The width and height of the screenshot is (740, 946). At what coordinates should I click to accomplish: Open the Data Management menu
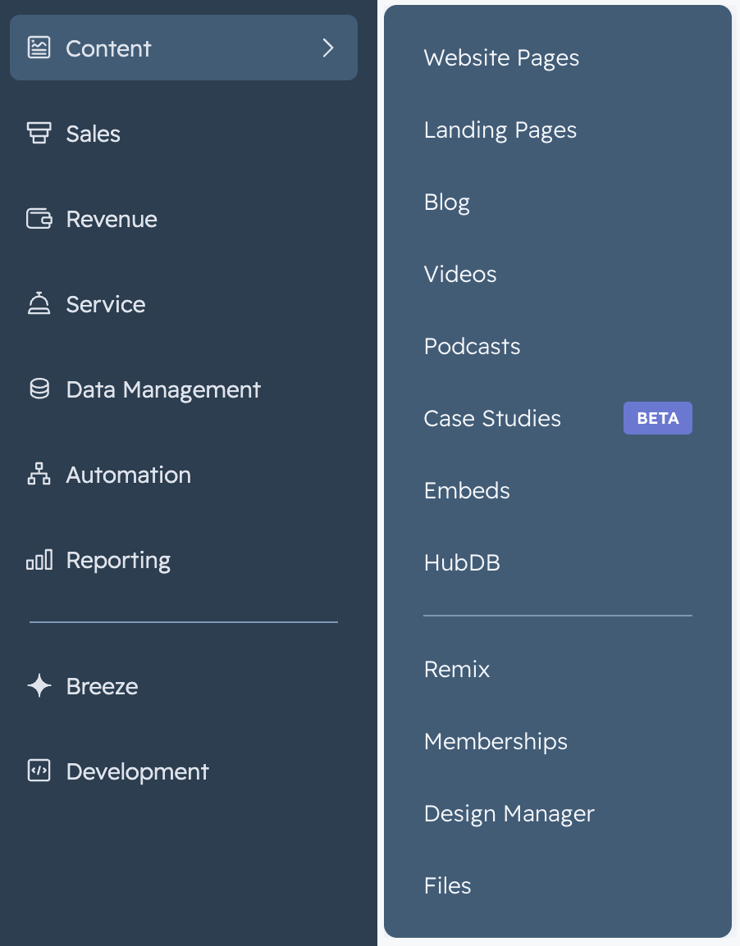[x=163, y=390]
